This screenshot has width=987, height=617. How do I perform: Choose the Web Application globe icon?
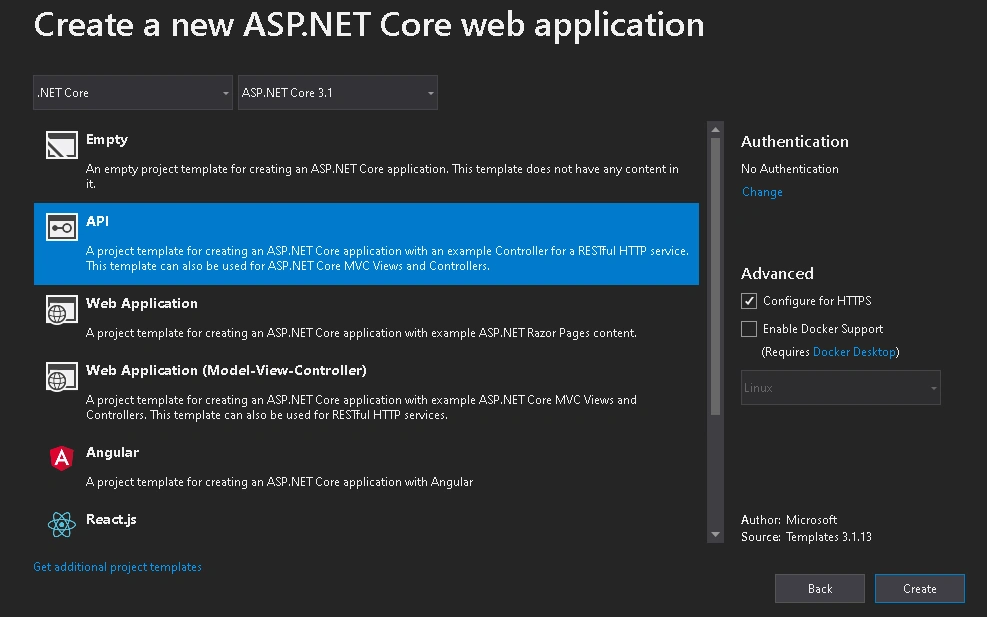tap(62, 309)
